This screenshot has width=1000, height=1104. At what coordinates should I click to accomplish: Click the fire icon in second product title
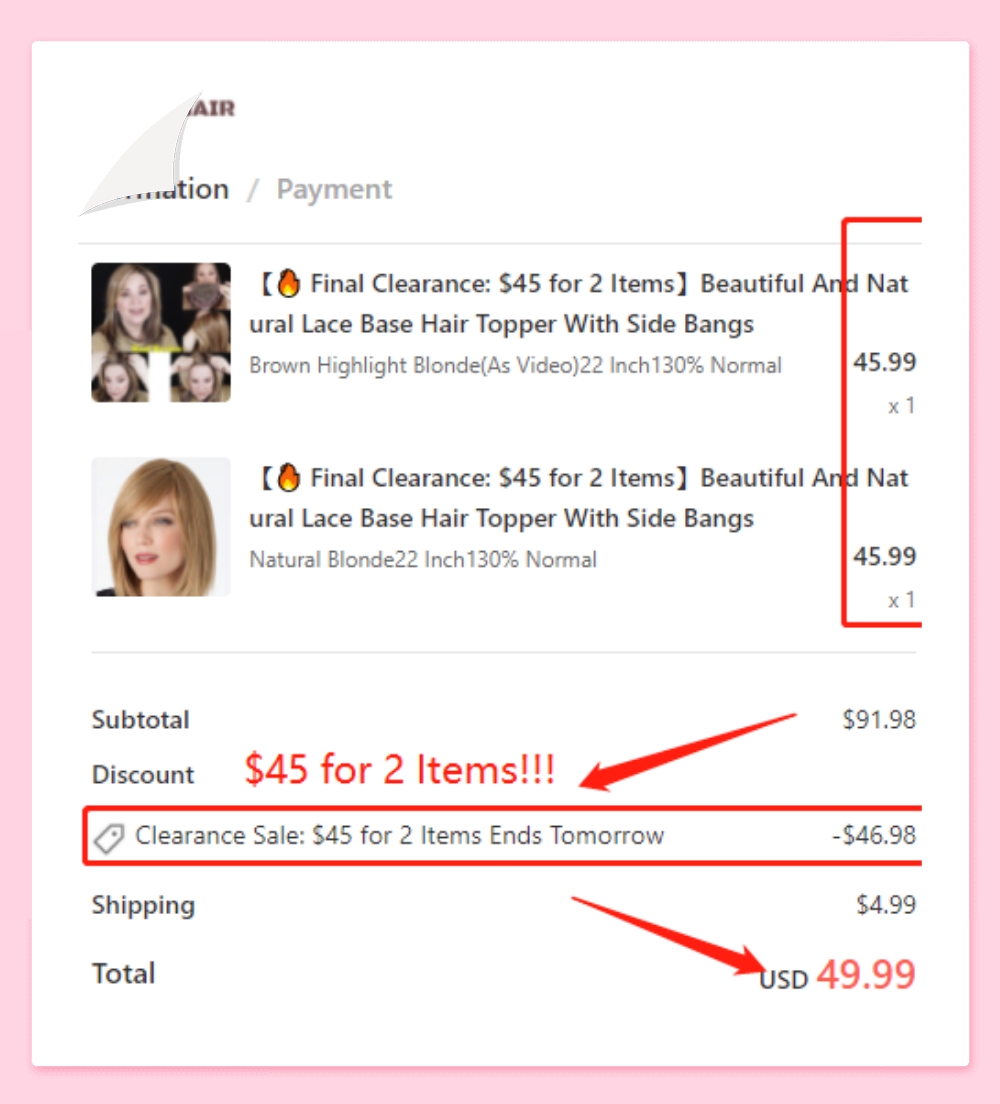[x=289, y=477]
